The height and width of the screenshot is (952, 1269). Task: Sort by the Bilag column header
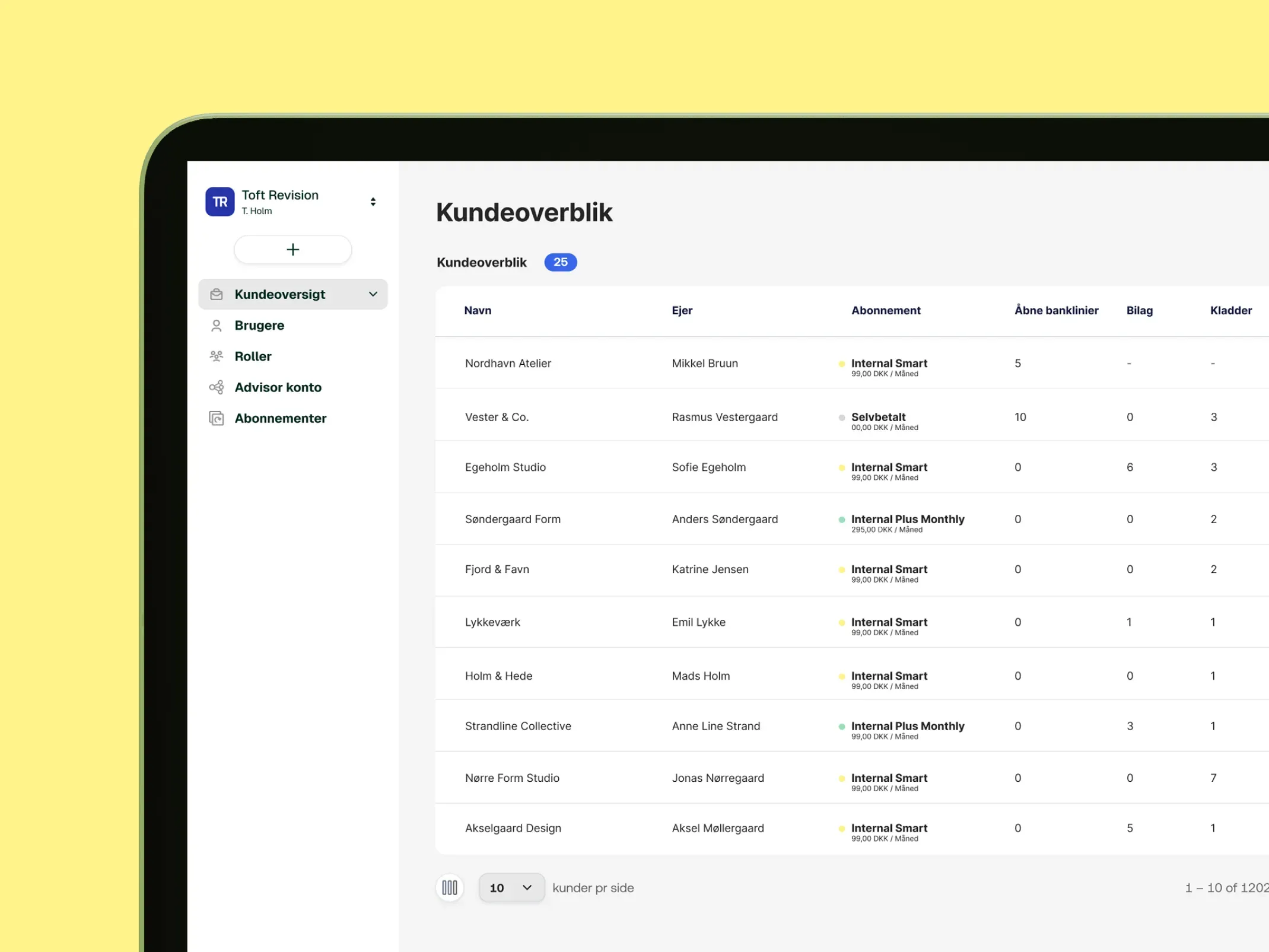click(x=1140, y=310)
